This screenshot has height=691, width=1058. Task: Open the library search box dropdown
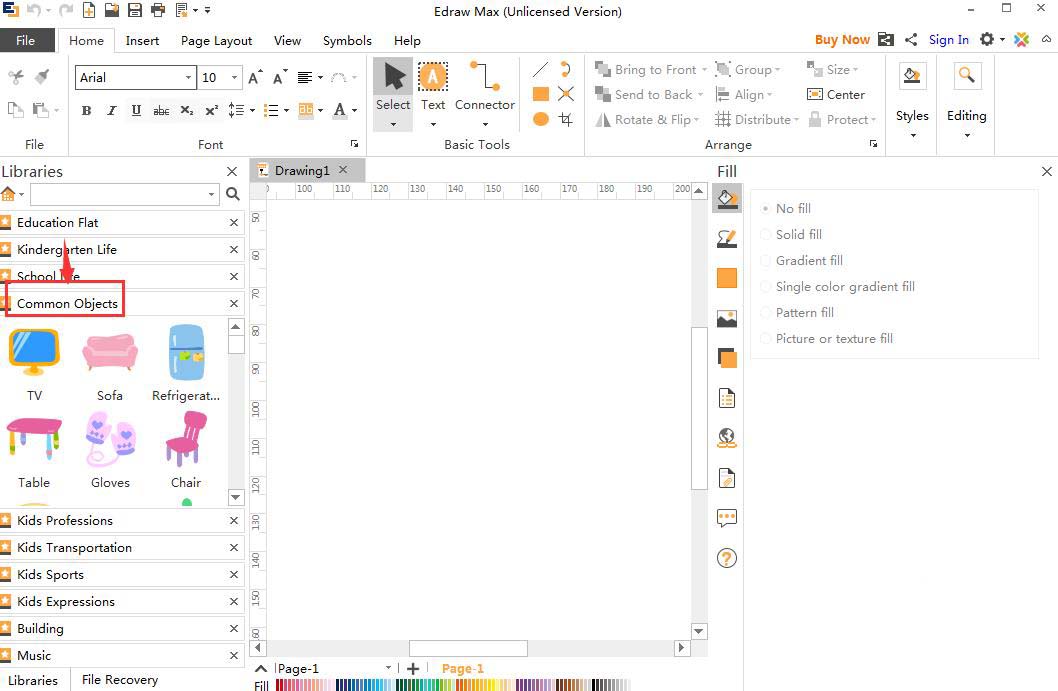(211, 194)
